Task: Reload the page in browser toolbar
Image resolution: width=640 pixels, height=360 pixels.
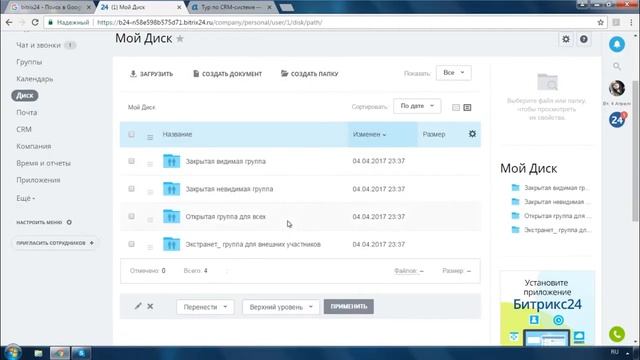Action: pyautogui.click(x=35, y=22)
